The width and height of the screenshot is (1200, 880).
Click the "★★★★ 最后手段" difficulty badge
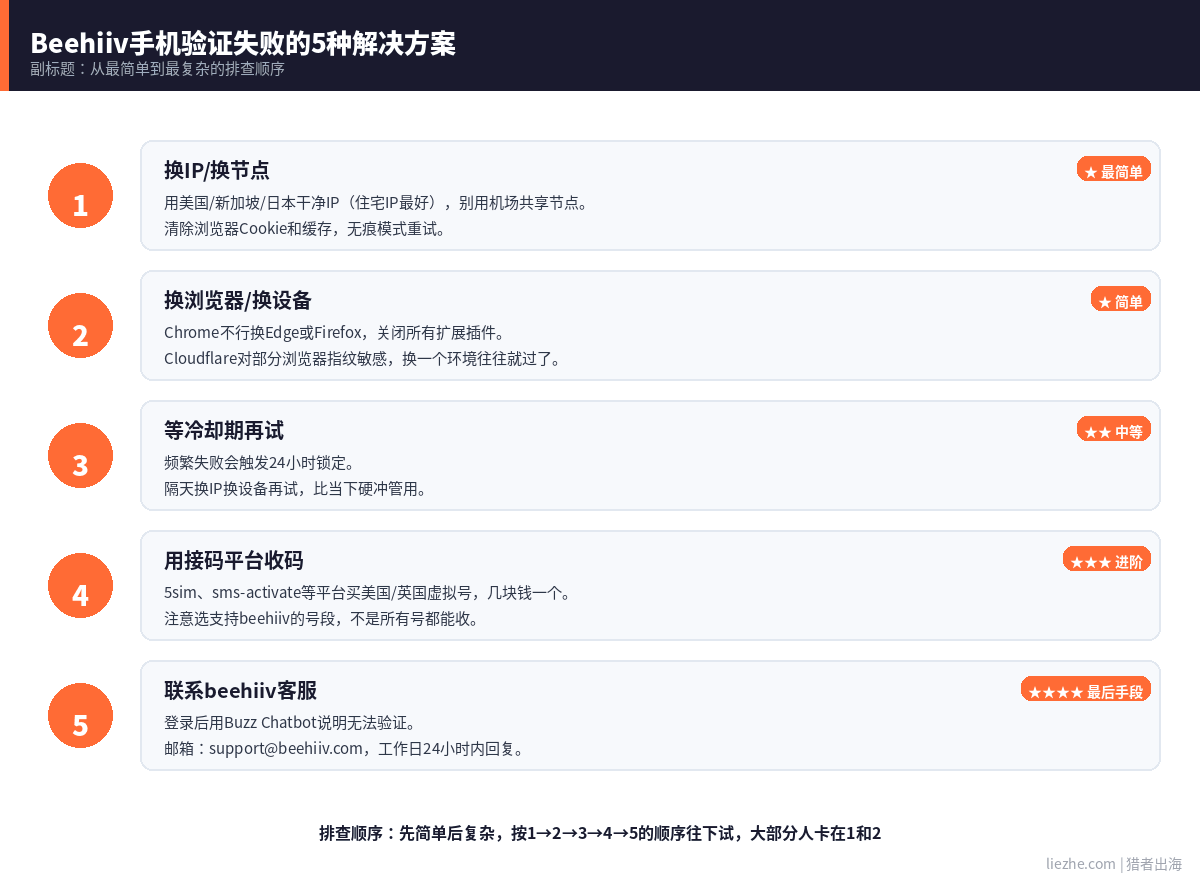(x=1085, y=690)
